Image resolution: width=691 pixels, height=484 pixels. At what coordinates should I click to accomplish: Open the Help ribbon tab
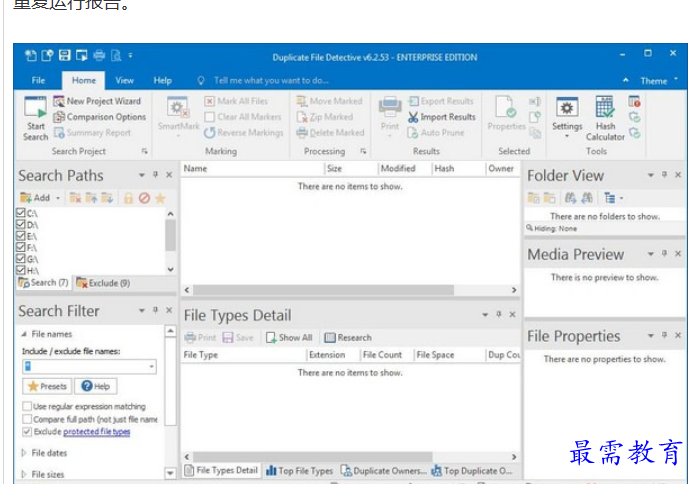[162, 80]
